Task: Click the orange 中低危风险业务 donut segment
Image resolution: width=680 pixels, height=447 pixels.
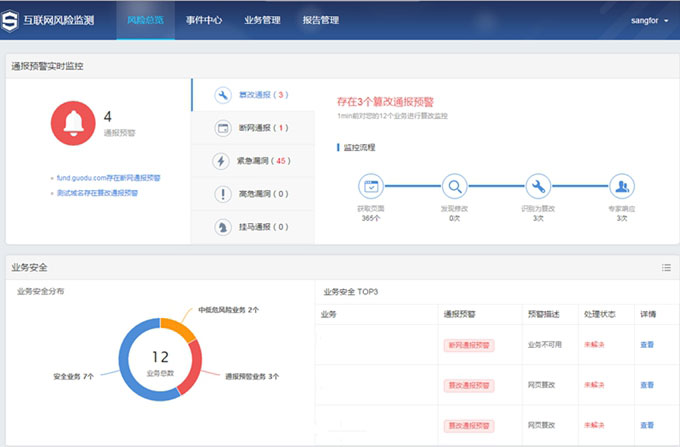Action: pos(178,327)
